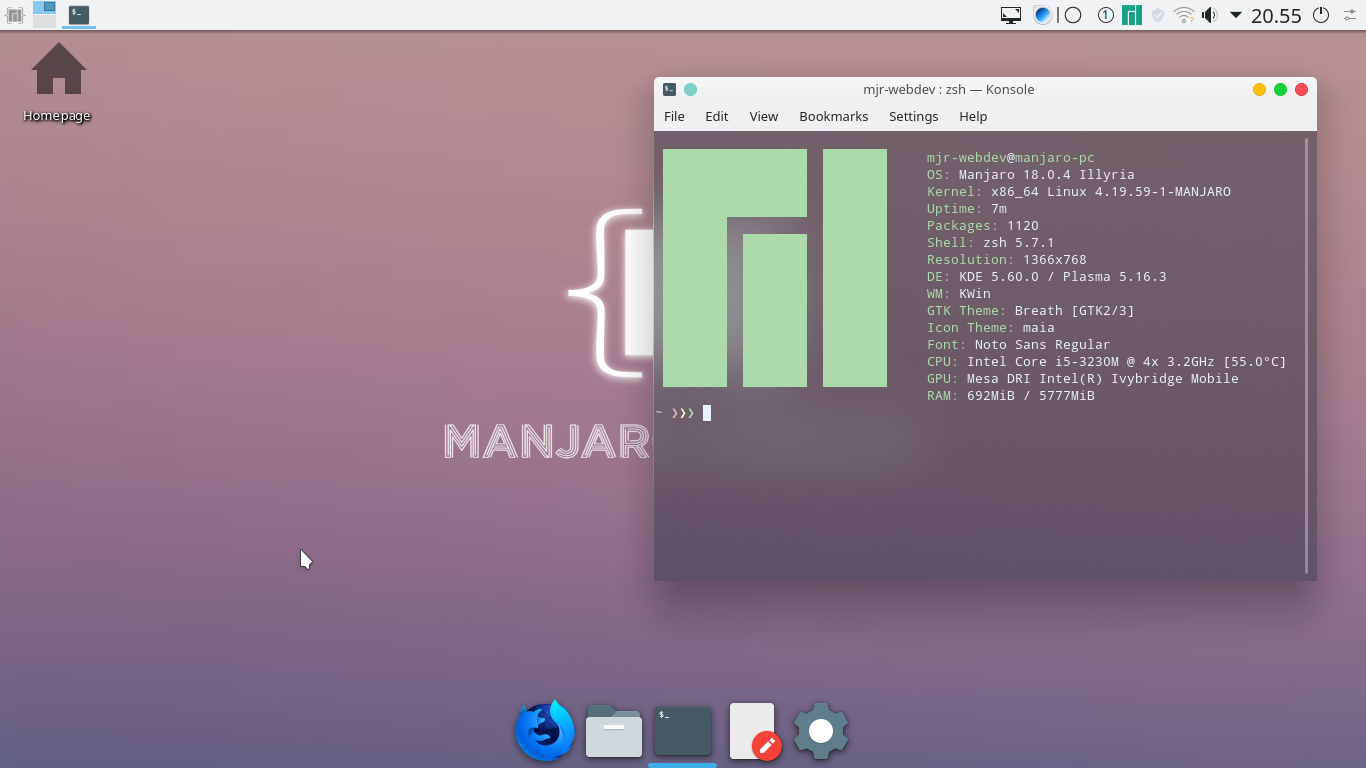1366x768 pixels.
Task: Open the Settings menu in Konsole
Action: click(x=913, y=116)
